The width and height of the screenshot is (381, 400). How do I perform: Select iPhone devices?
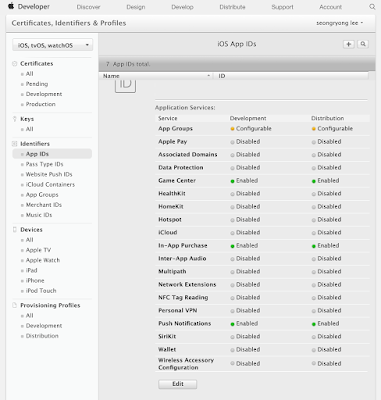pos(35,280)
